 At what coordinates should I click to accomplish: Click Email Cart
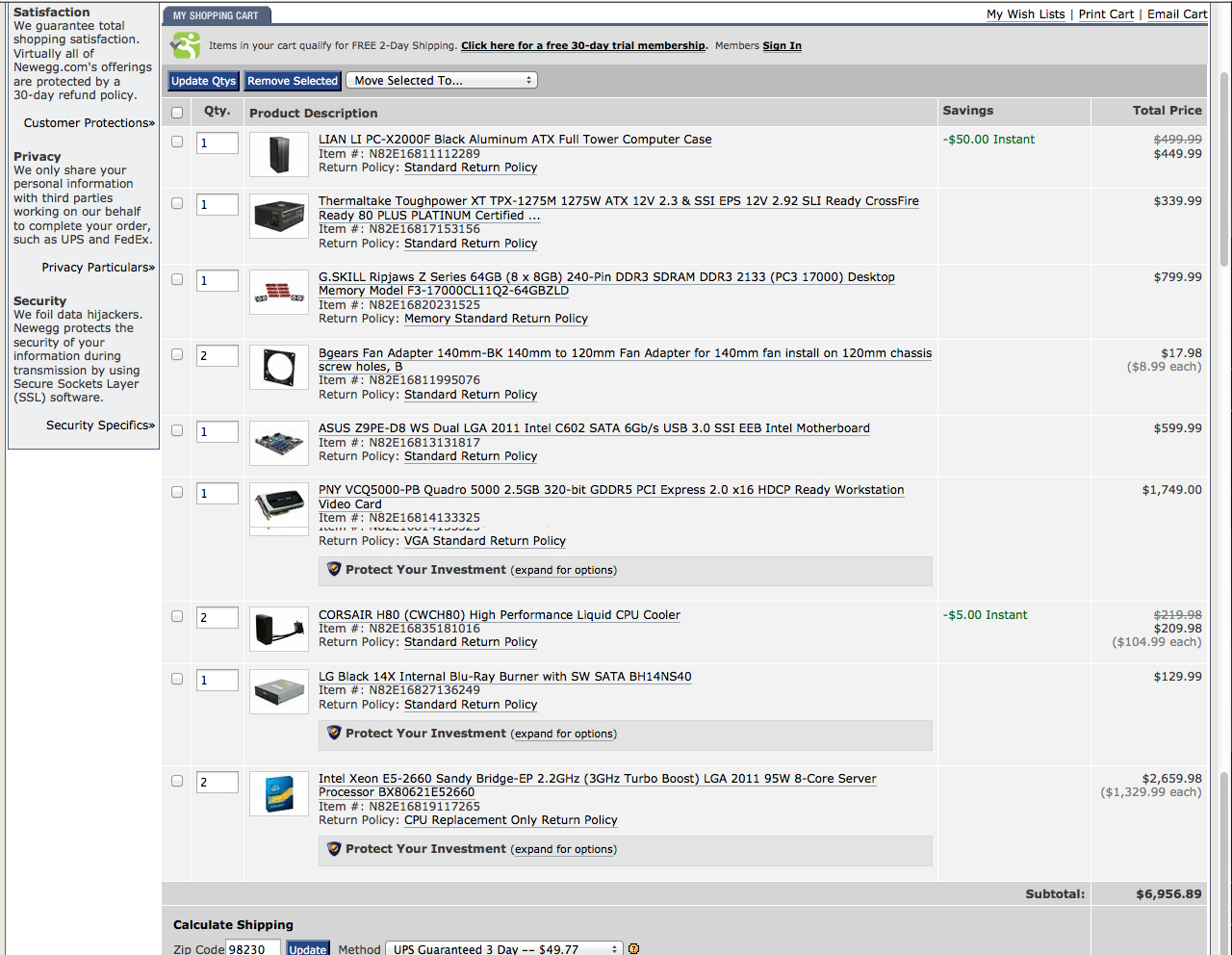(1177, 14)
